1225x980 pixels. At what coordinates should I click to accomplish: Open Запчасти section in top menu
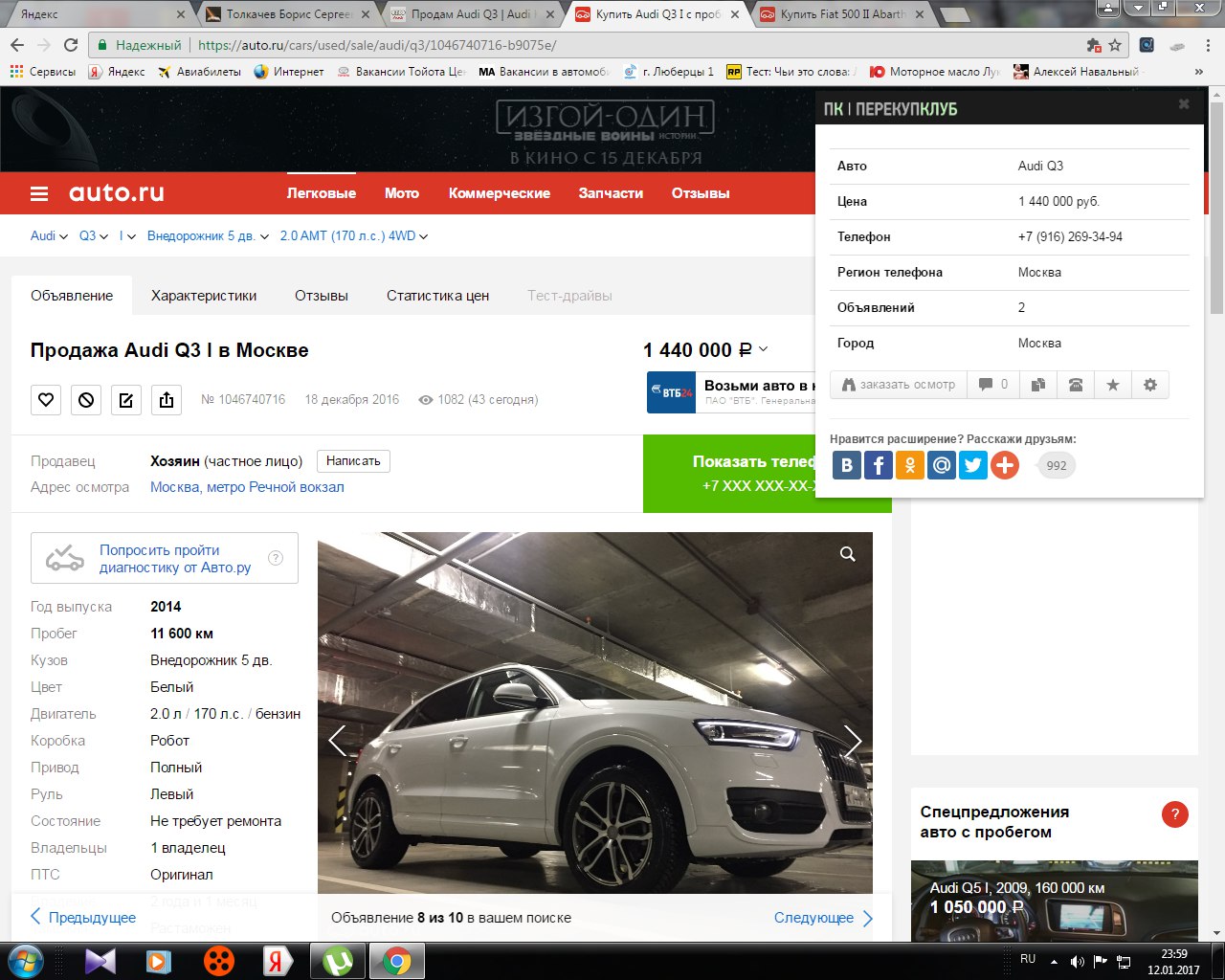click(611, 193)
